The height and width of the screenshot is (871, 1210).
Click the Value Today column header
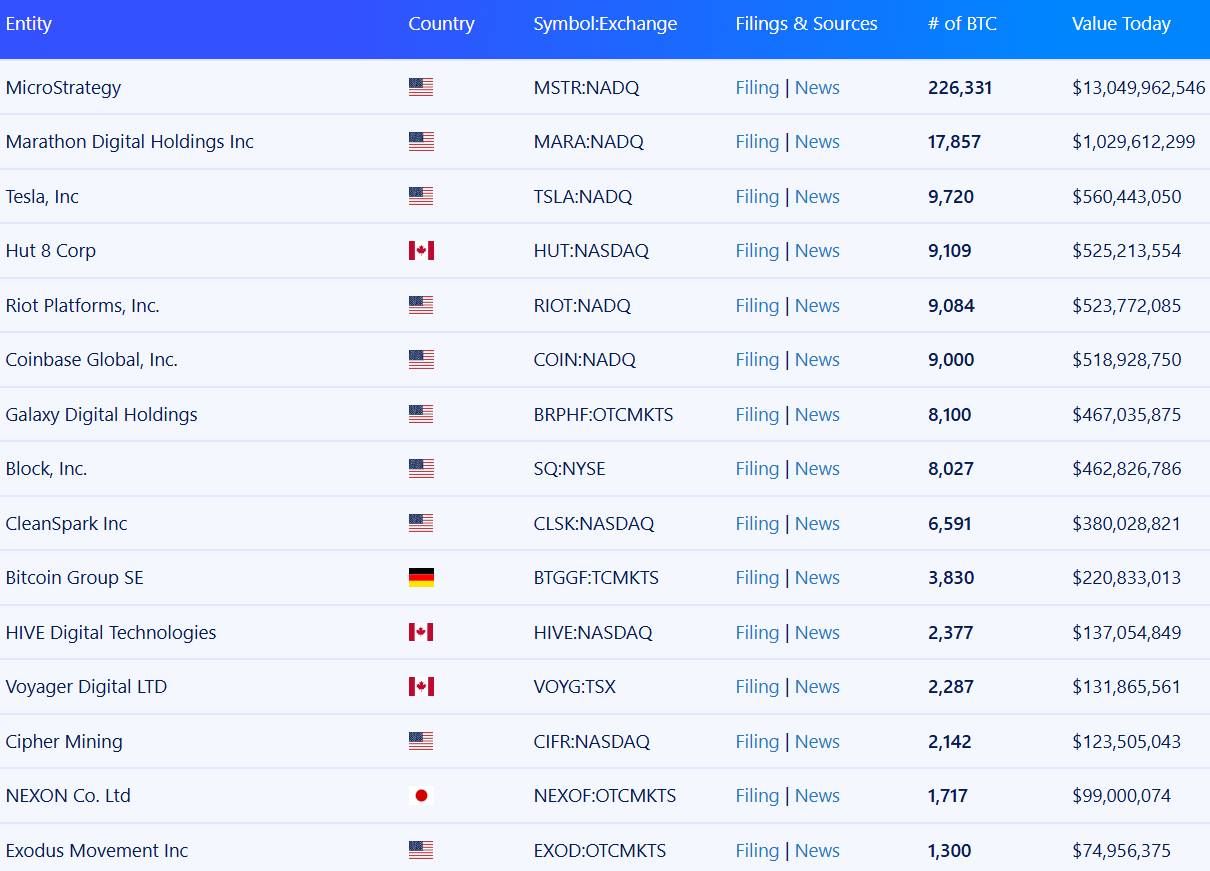[x=1121, y=24]
